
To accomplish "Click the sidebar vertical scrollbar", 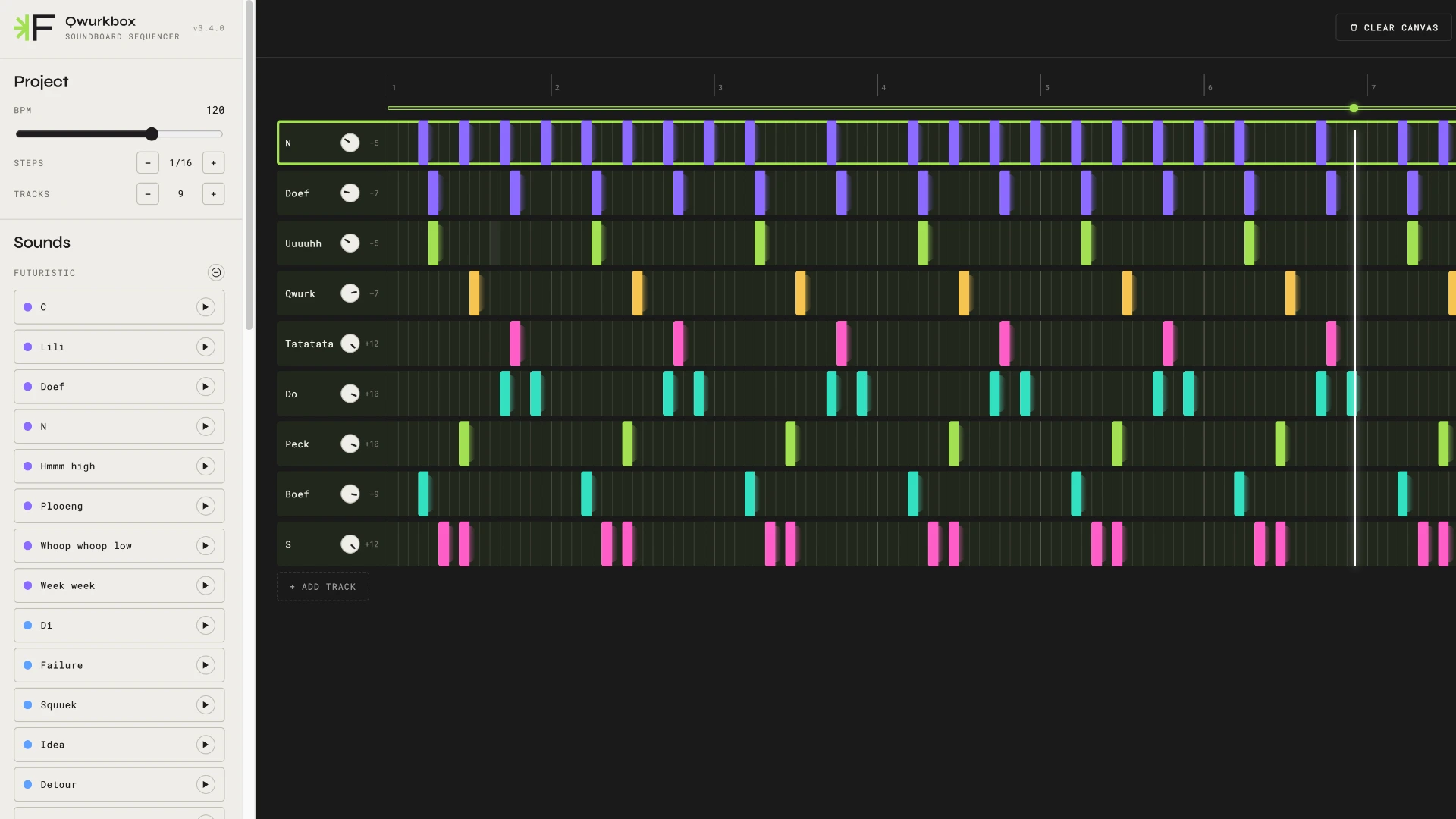I will 249,165.
